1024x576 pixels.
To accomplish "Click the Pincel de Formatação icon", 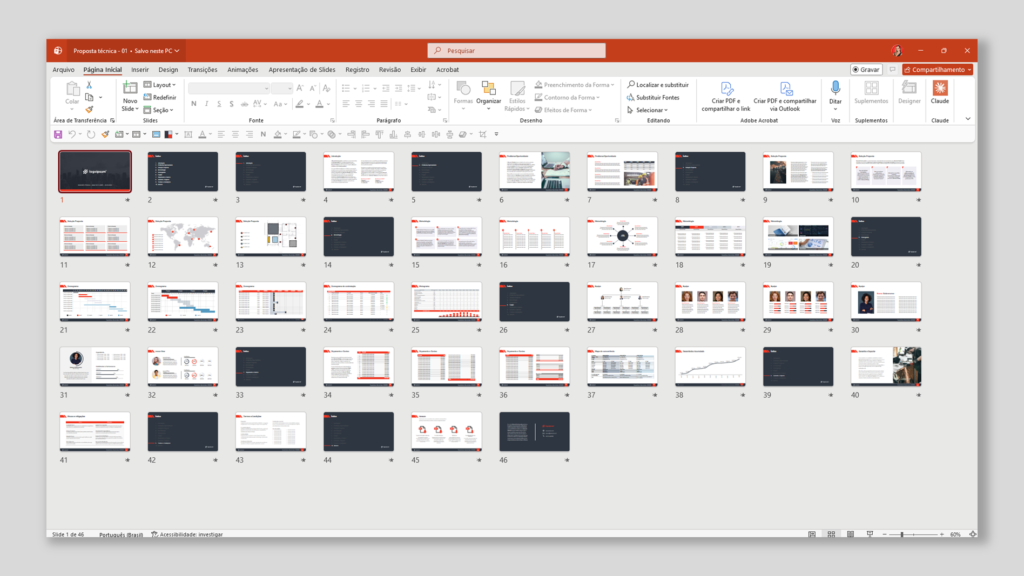I will 89,107.
